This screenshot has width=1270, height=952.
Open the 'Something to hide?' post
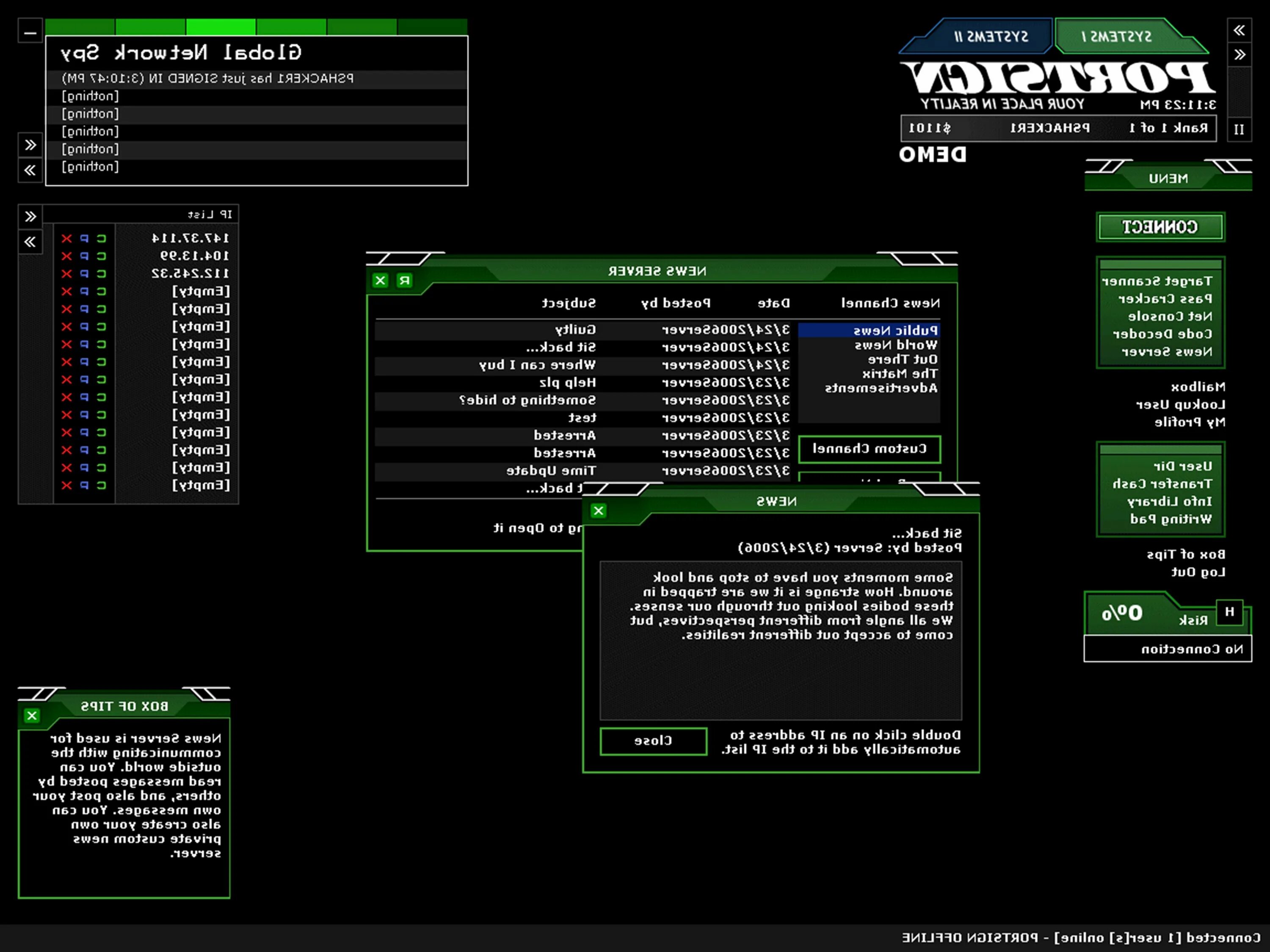point(582,401)
